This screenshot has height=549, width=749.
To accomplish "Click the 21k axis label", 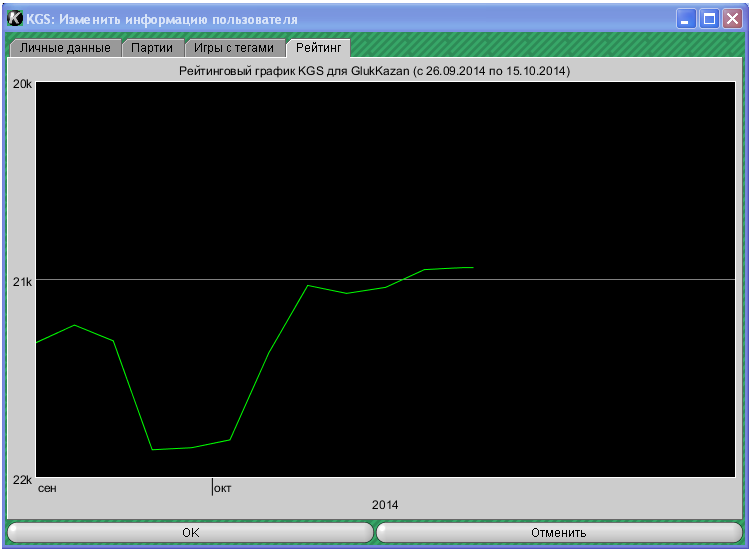I will 22,282.
